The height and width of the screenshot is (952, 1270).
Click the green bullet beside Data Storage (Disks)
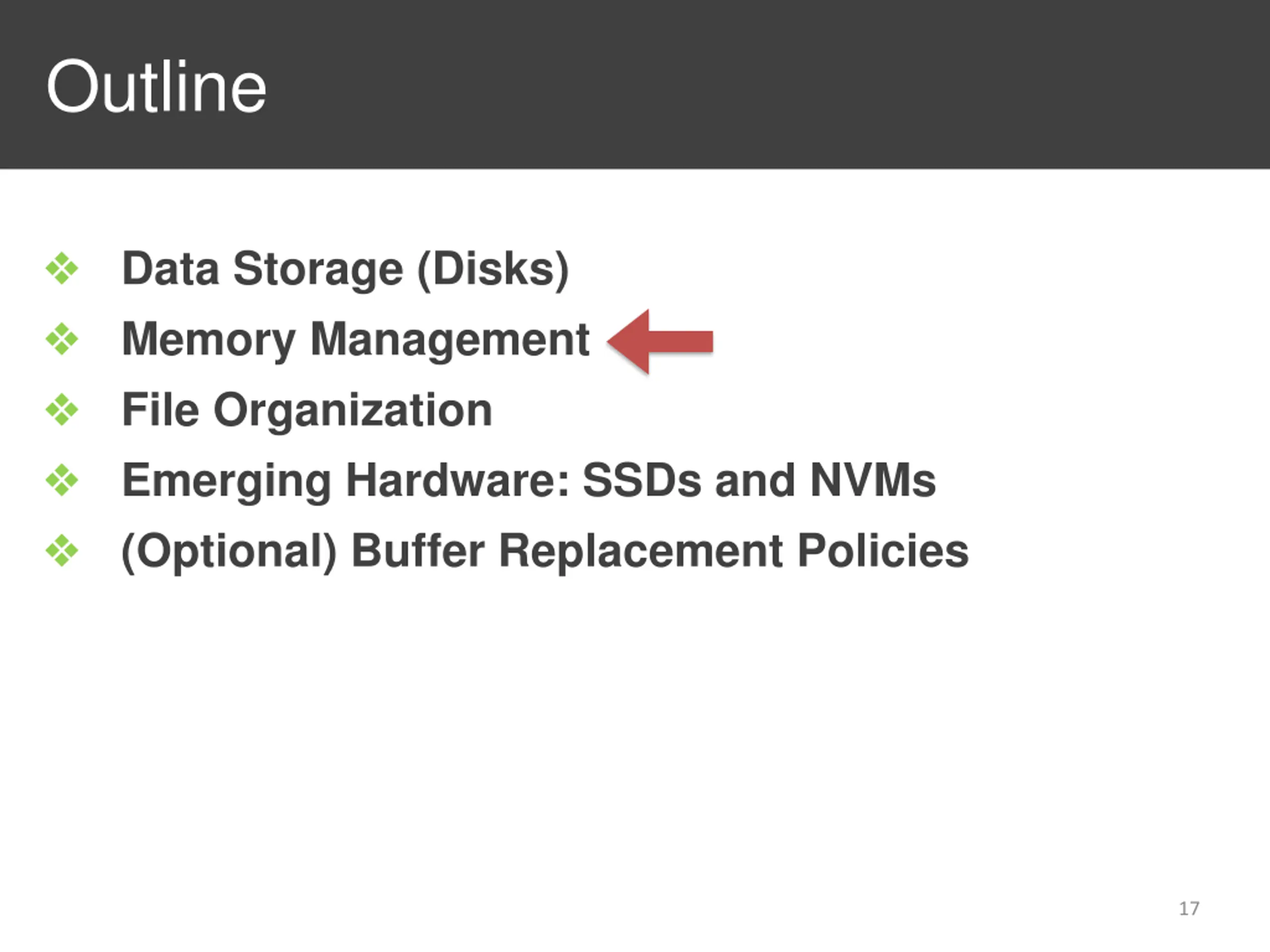62,268
